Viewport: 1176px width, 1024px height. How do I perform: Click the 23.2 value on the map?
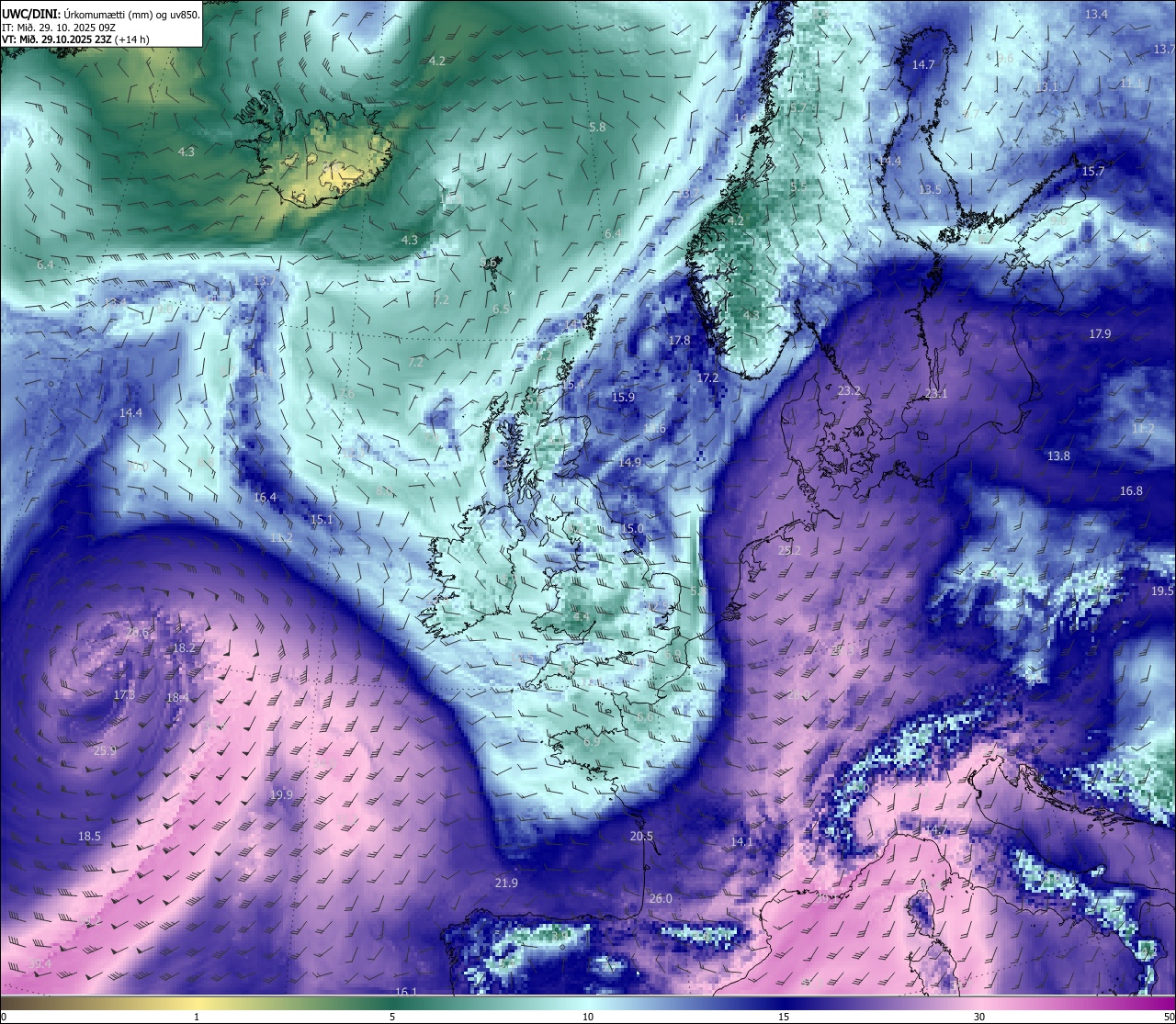click(850, 390)
